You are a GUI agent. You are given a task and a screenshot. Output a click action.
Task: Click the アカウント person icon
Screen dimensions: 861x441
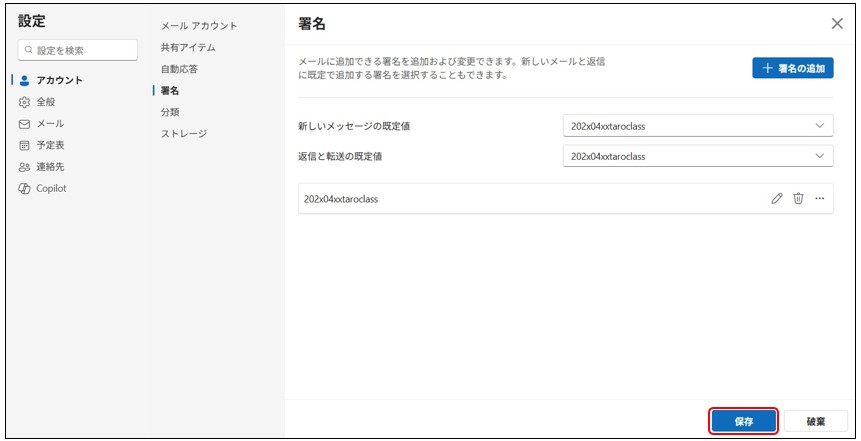pyautogui.click(x=25, y=80)
